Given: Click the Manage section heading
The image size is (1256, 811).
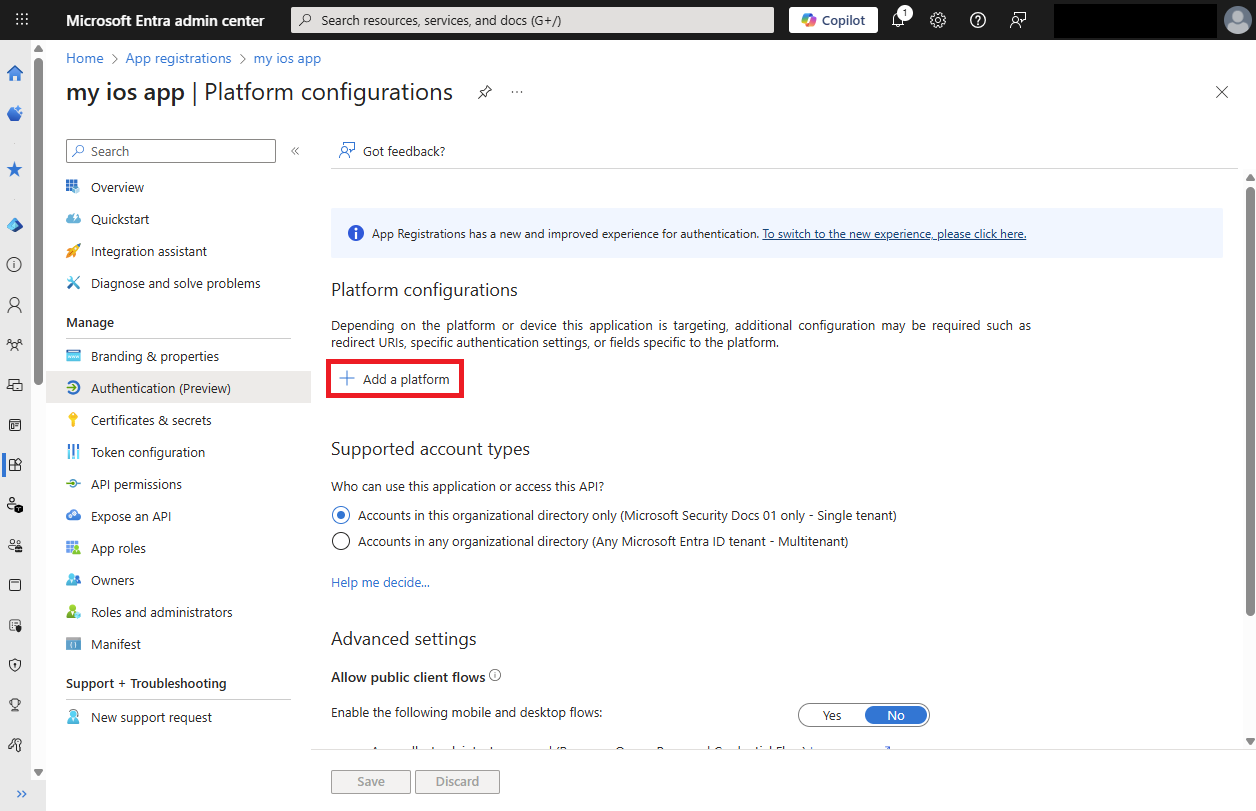Looking at the screenshot, I should (90, 323).
